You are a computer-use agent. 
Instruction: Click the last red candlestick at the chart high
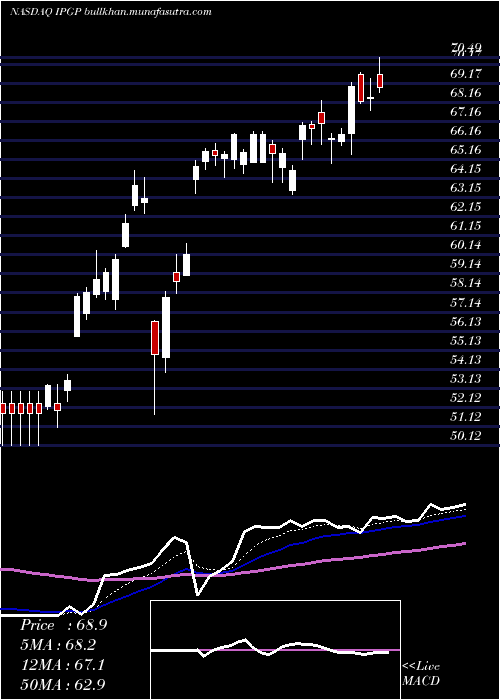point(380,75)
